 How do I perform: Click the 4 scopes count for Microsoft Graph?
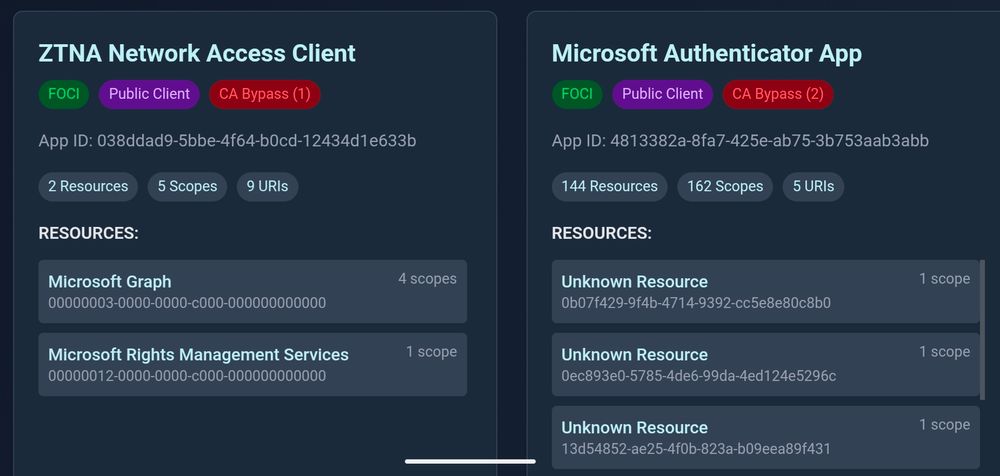pos(427,279)
